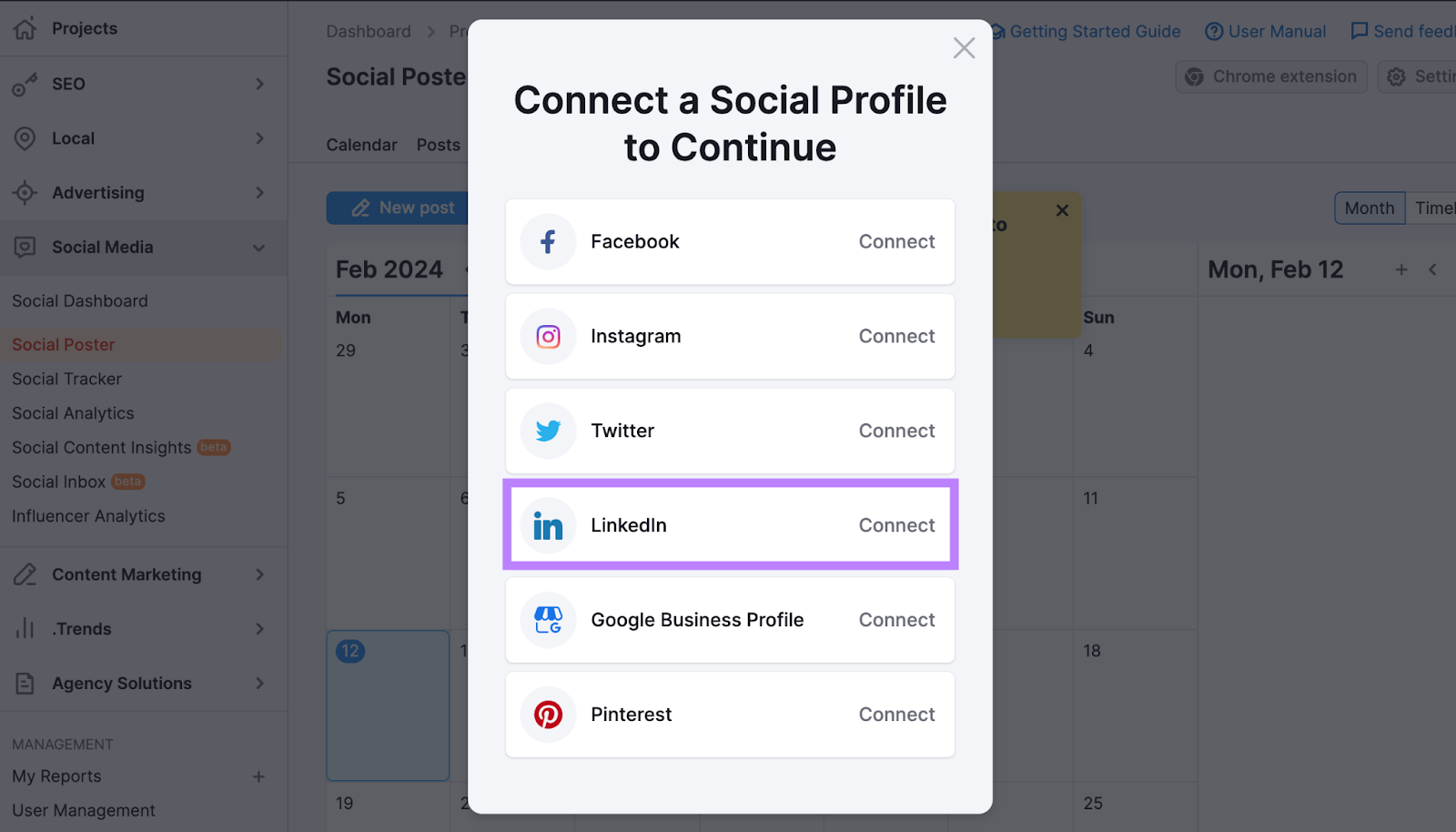Open the Getting Started Guide link
Viewport: 1456px width, 832px height.
pyautogui.click(x=1095, y=31)
